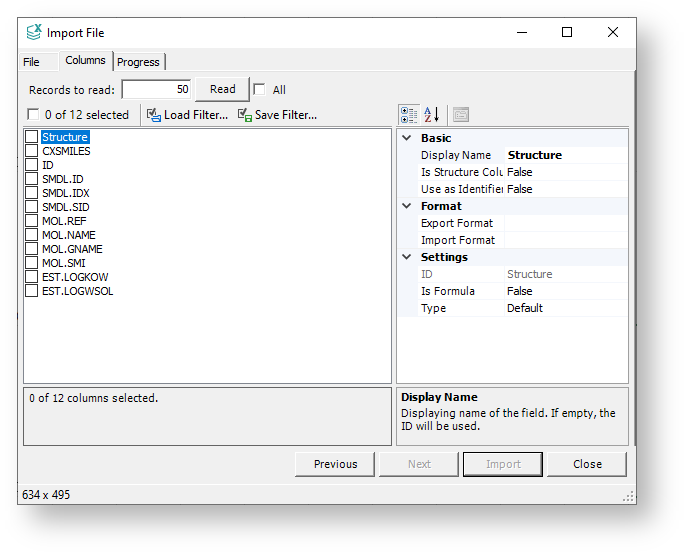This screenshot has height=553, width=685.
Task: Switch to the File tab
Action: tap(32, 62)
